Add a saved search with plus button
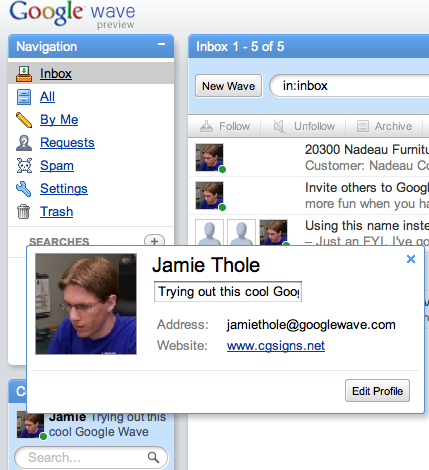429x470 pixels. coord(154,241)
